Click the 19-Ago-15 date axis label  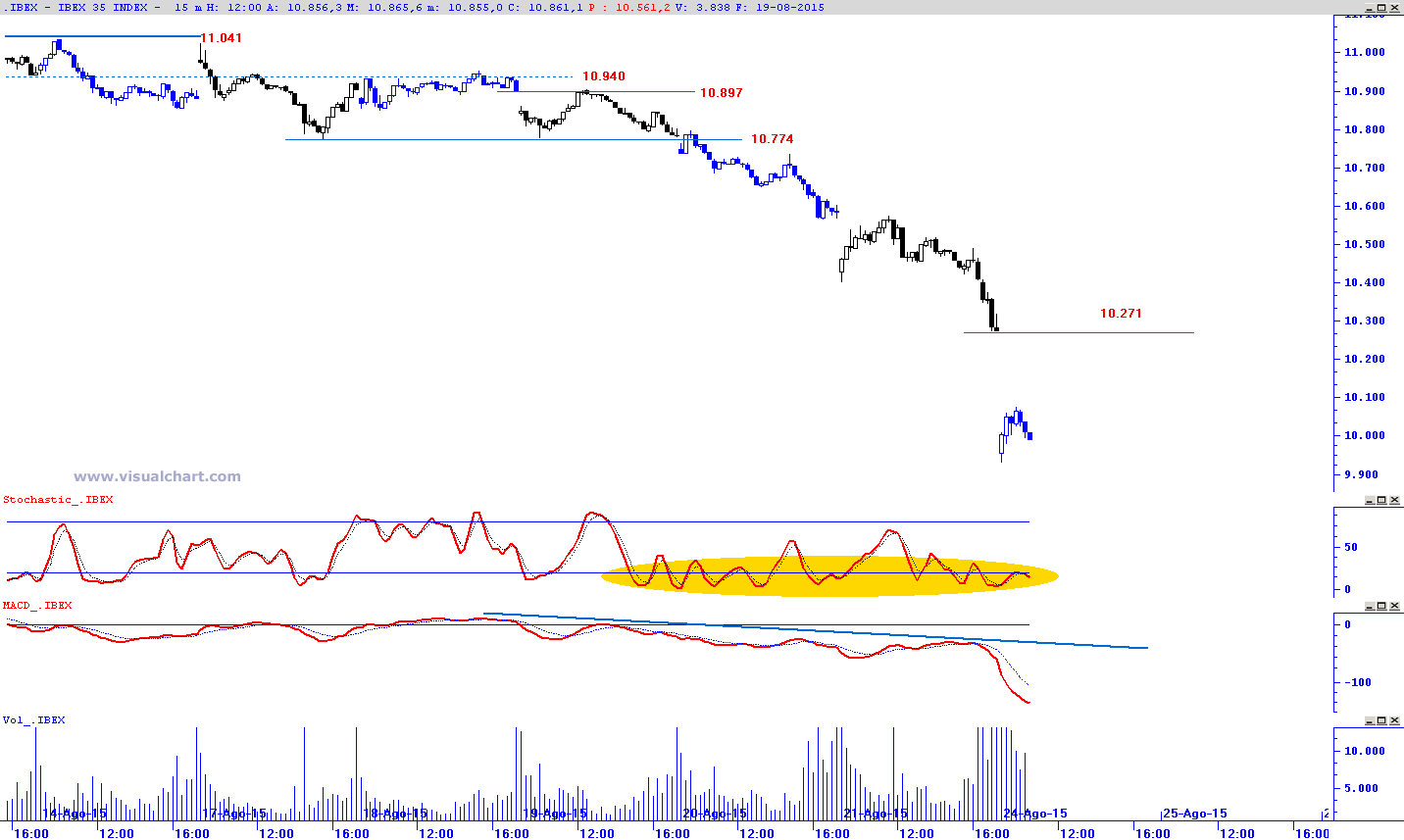pos(555,814)
